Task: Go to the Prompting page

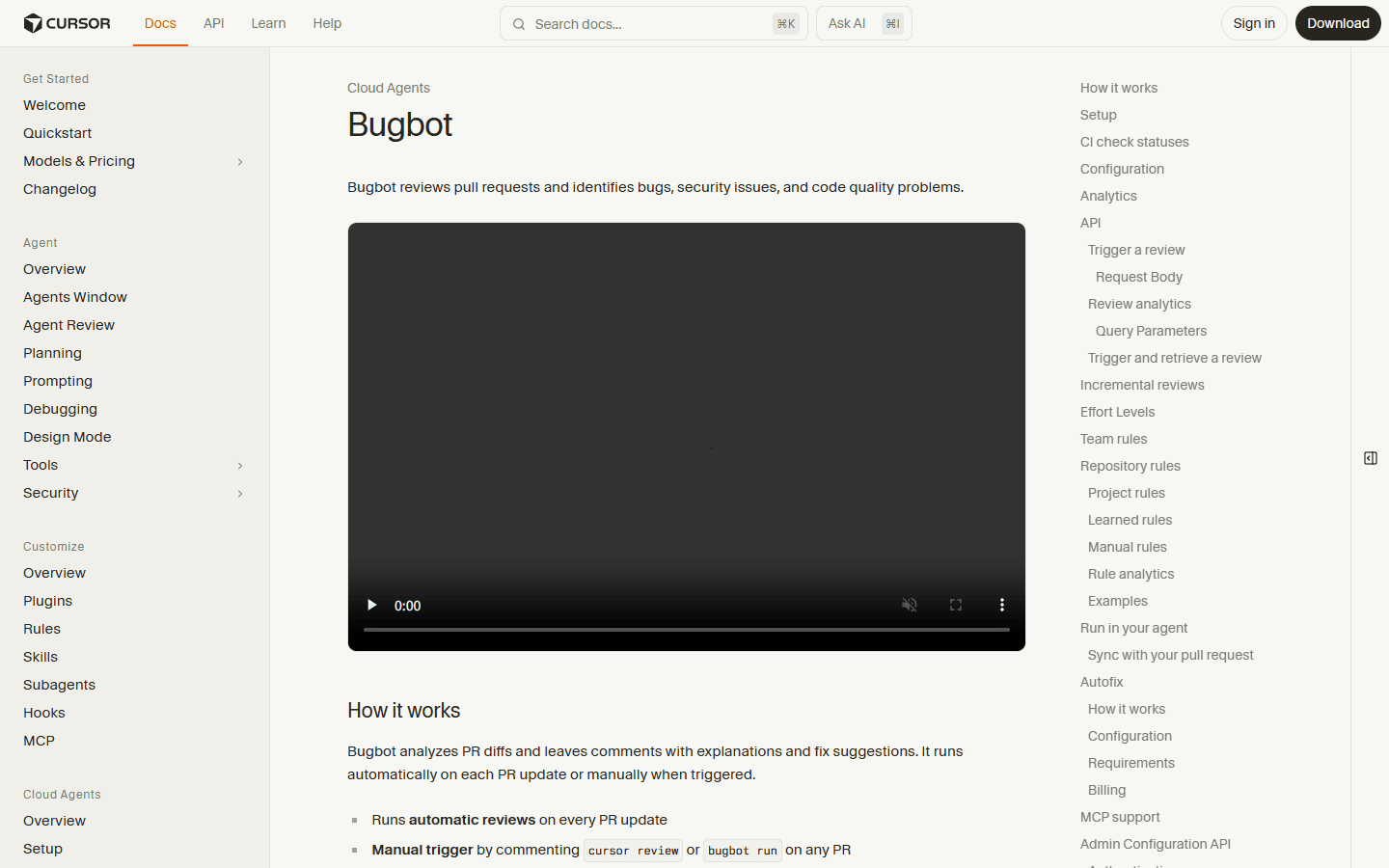Action: (x=58, y=381)
